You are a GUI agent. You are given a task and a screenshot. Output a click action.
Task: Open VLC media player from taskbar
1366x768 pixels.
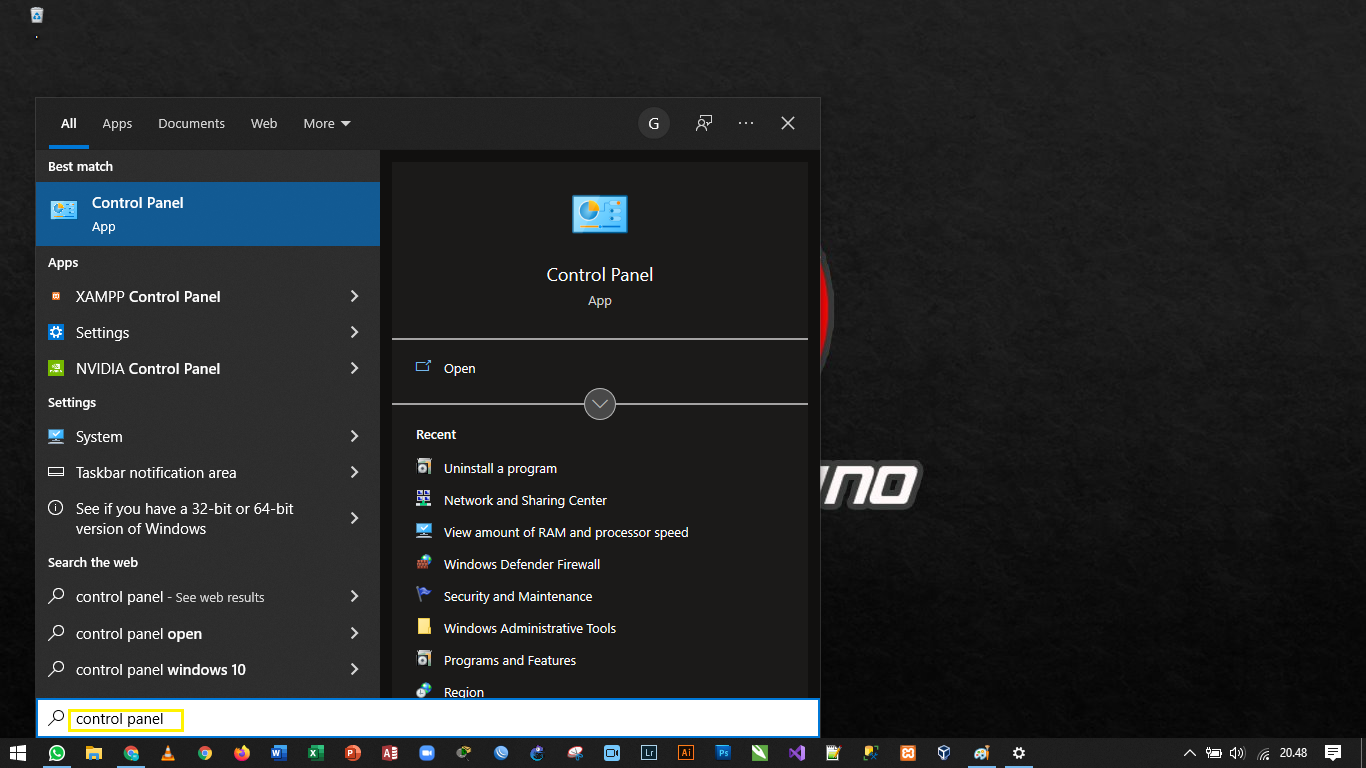tap(168, 753)
